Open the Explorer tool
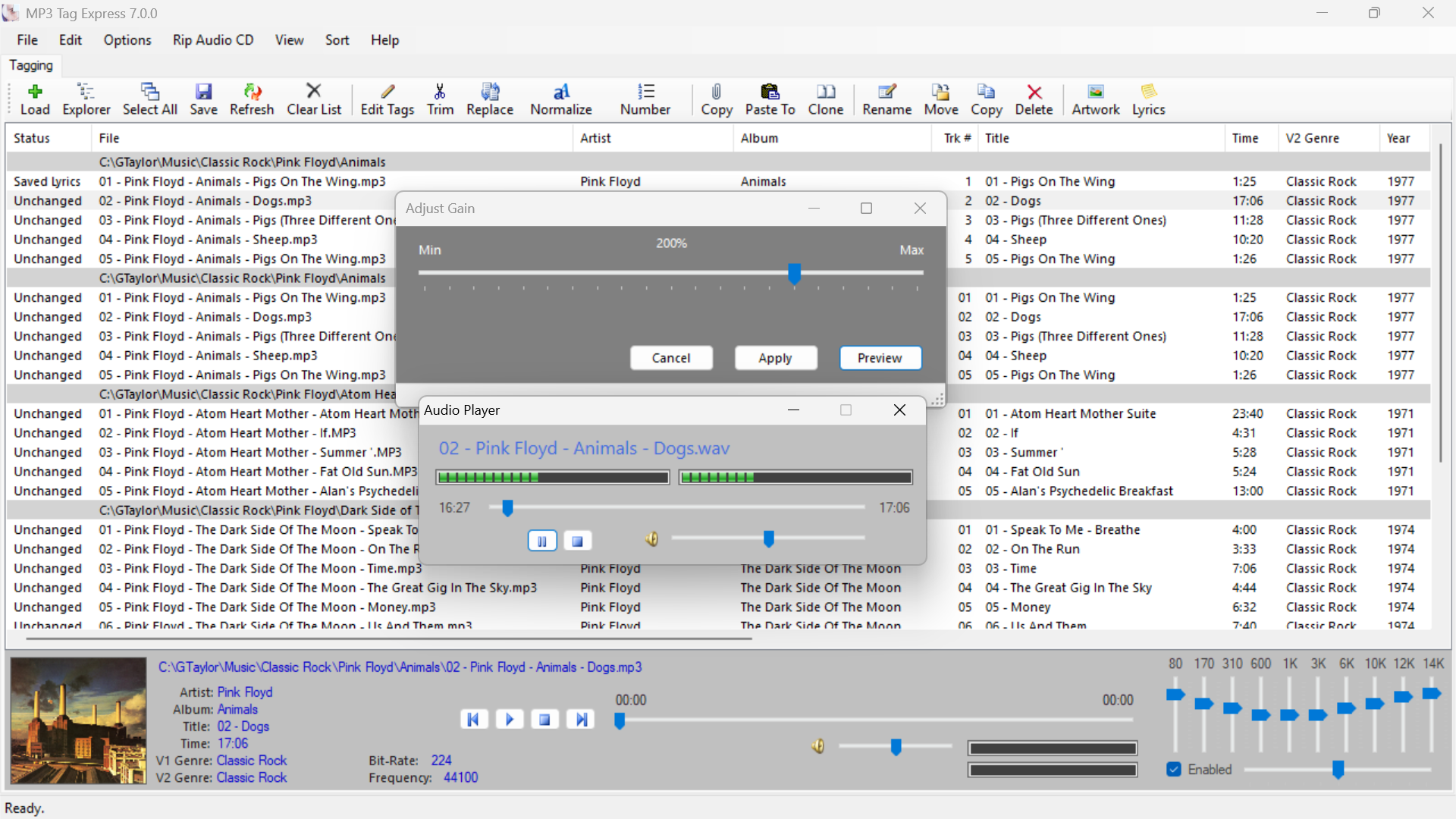The image size is (1456, 819). tap(86, 99)
